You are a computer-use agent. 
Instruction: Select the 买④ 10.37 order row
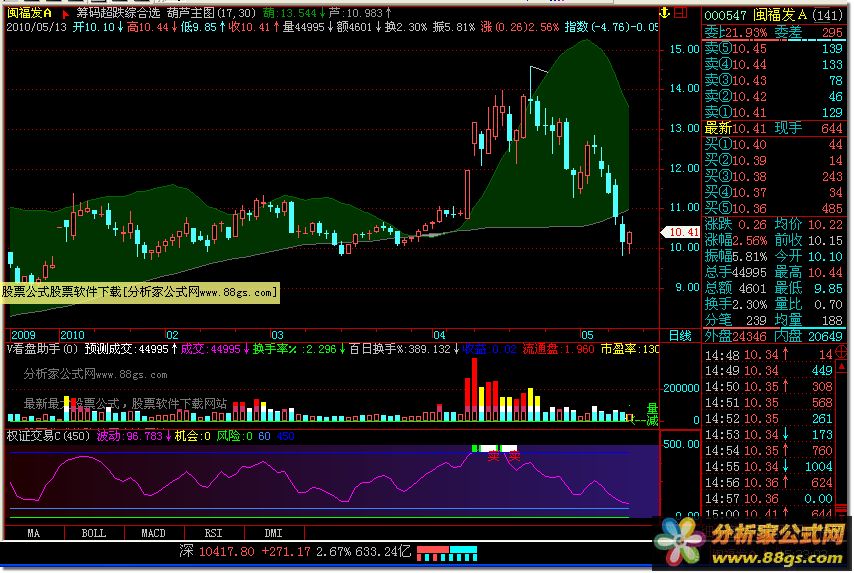click(773, 192)
